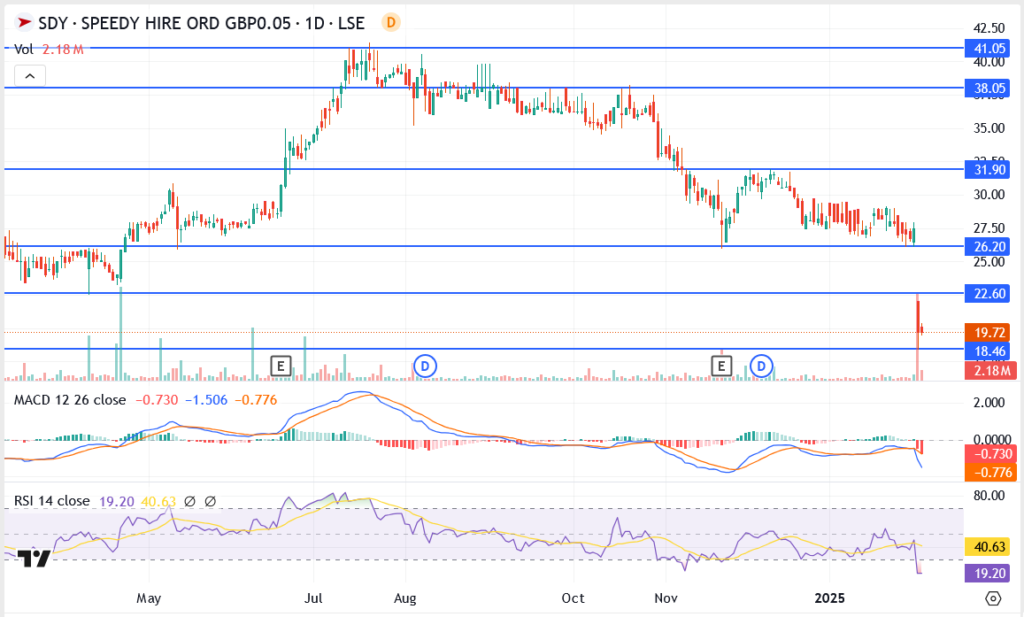Select the earnings E marker in November
1024x617 pixels.
click(x=721, y=366)
